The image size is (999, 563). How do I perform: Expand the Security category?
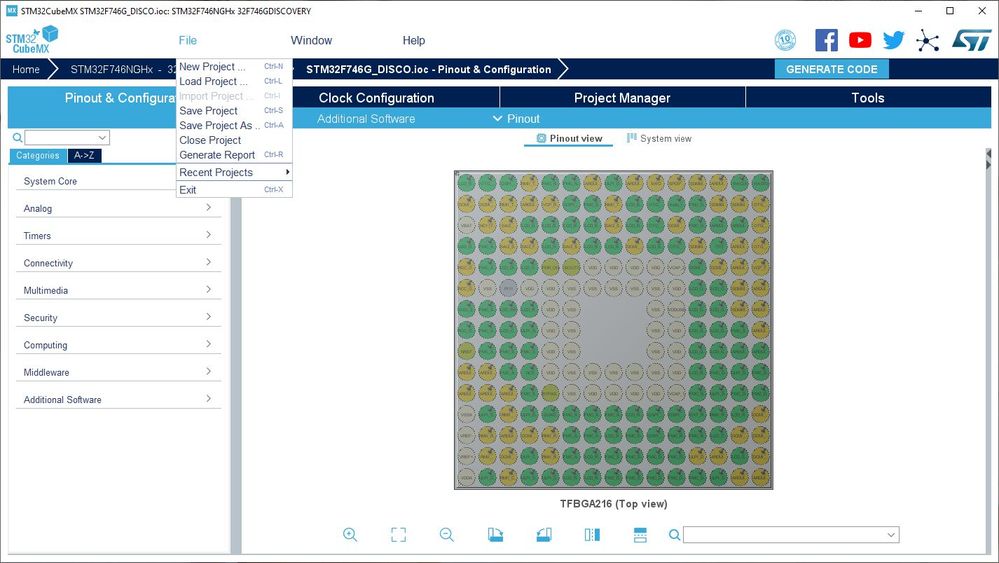(x=118, y=317)
